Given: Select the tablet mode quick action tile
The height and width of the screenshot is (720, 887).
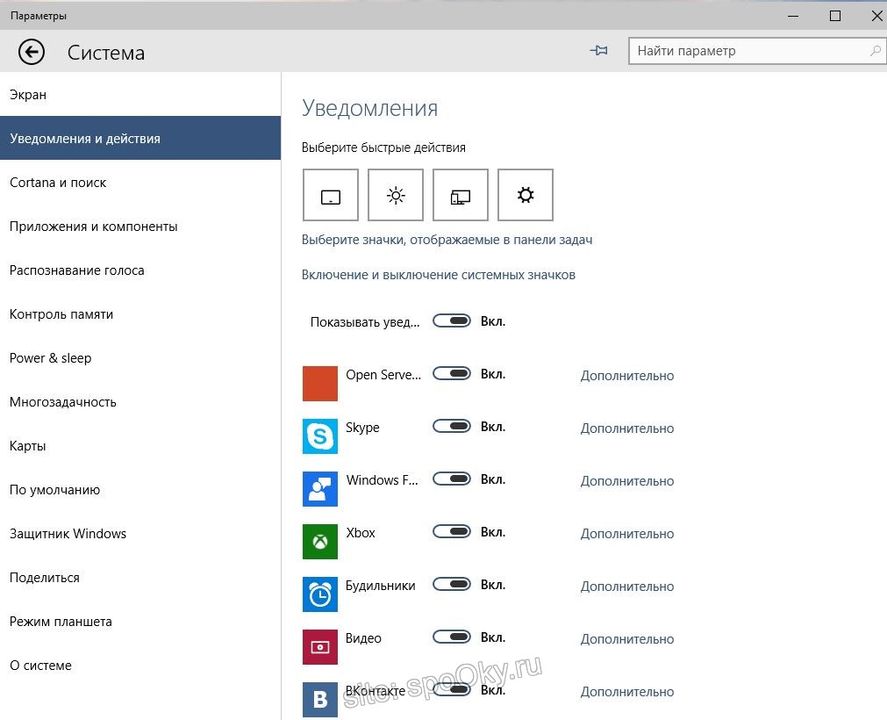Looking at the screenshot, I should tap(330, 194).
